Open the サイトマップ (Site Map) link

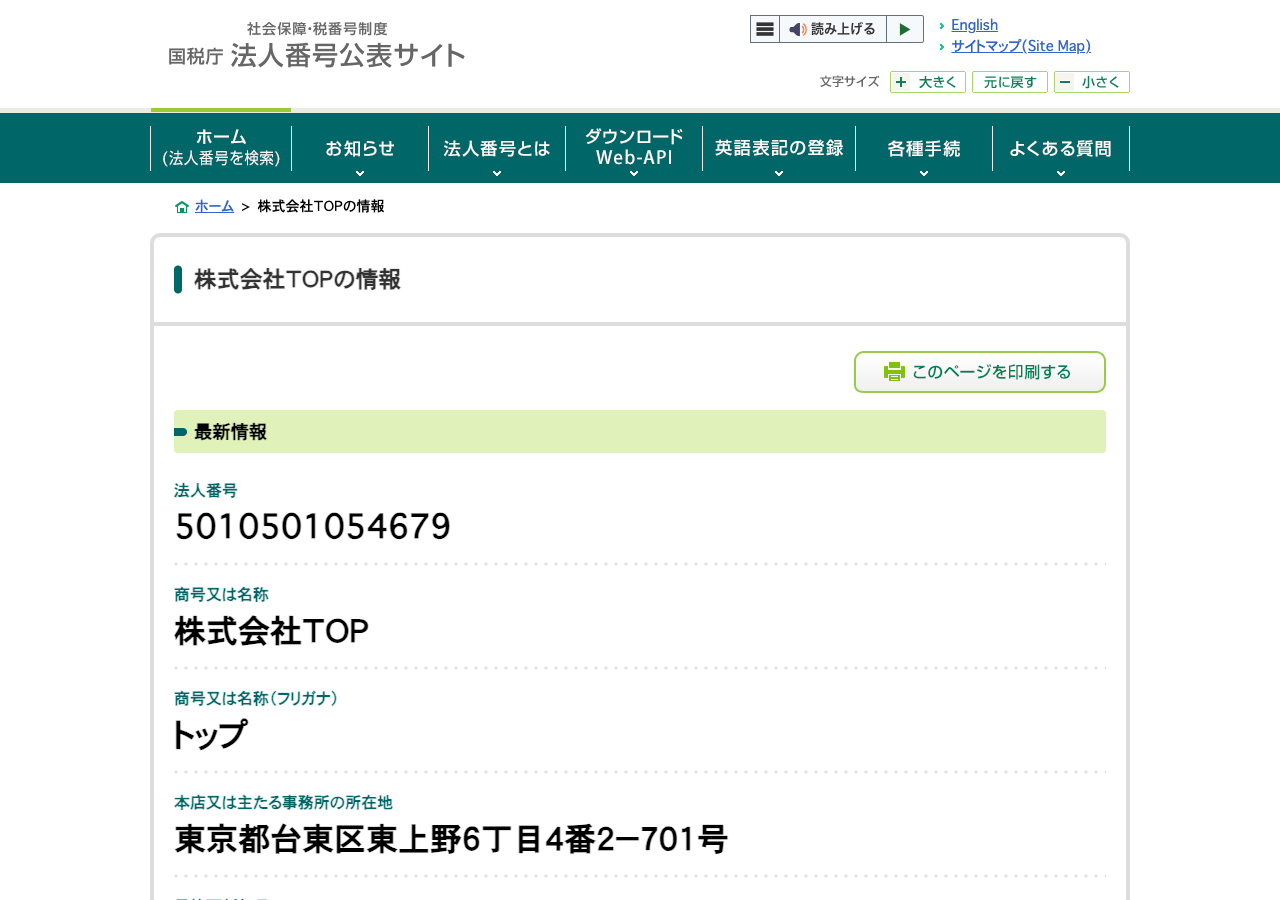pyautogui.click(x=1021, y=46)
